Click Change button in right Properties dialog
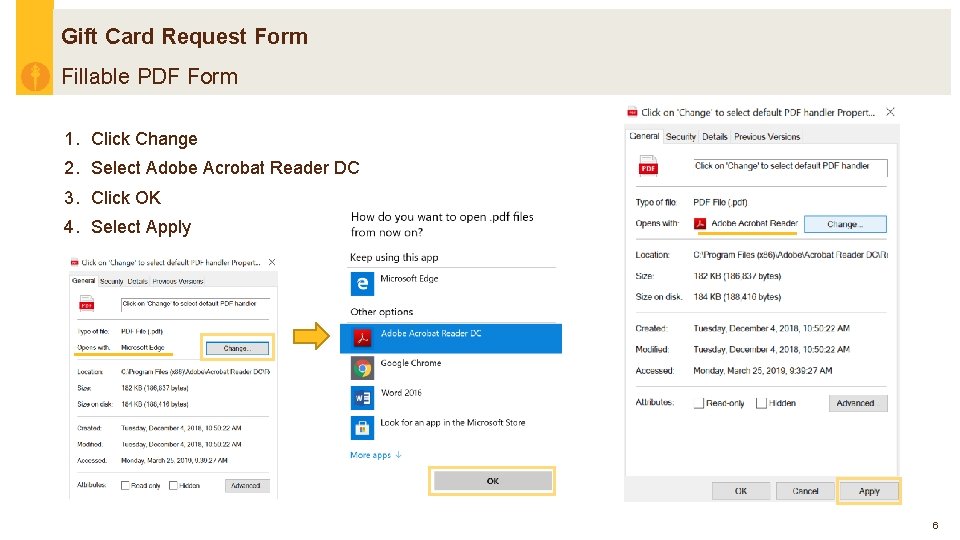 click(x=845, y=224)
